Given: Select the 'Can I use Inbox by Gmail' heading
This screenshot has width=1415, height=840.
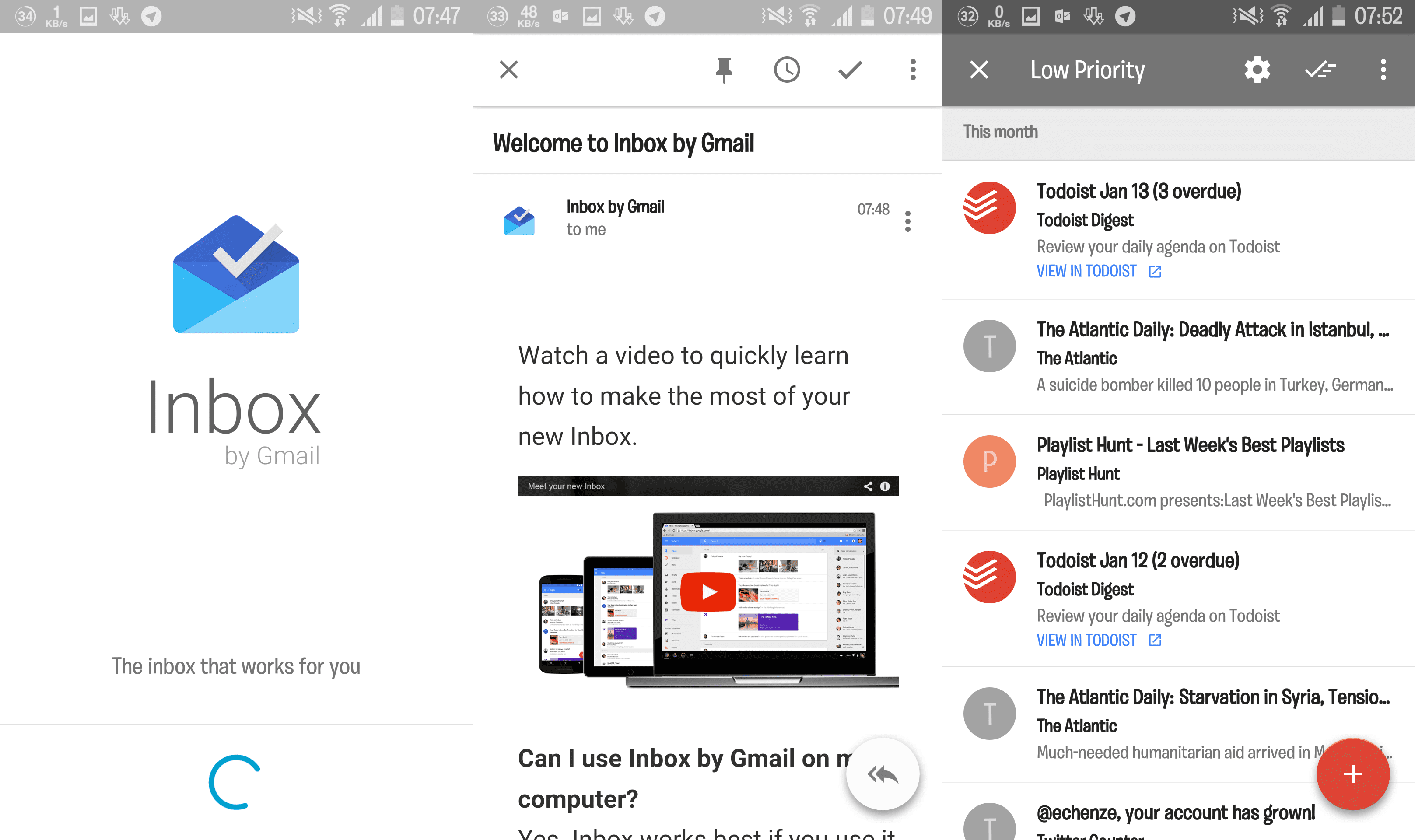Looking at the screenshot, I should (x=685, y=778).
